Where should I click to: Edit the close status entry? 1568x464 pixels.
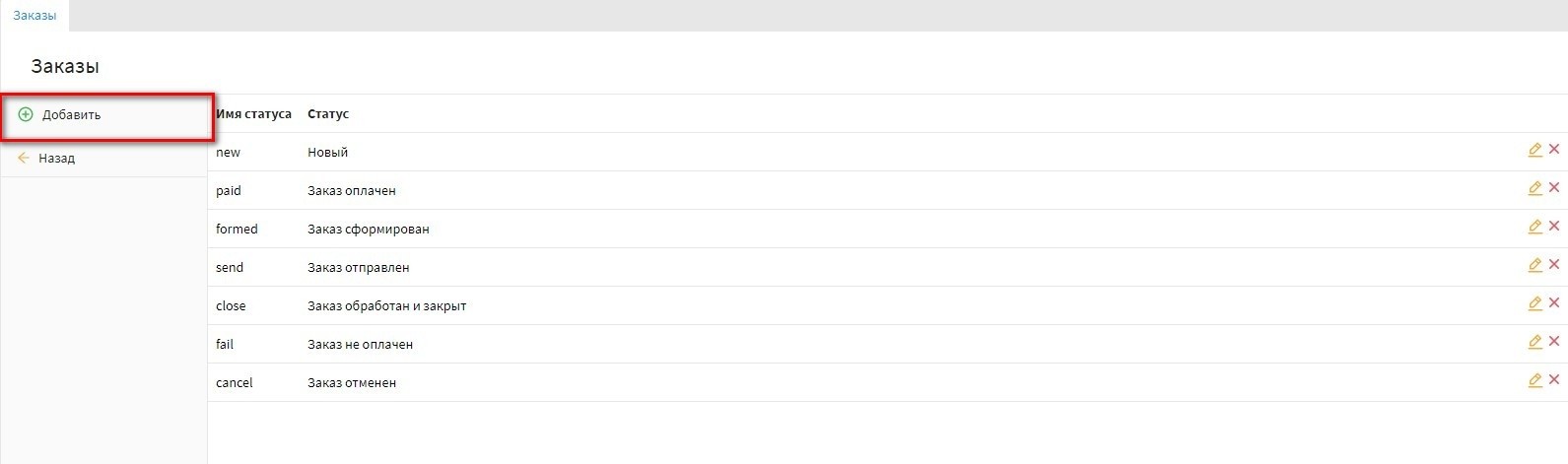point(1534,303)
